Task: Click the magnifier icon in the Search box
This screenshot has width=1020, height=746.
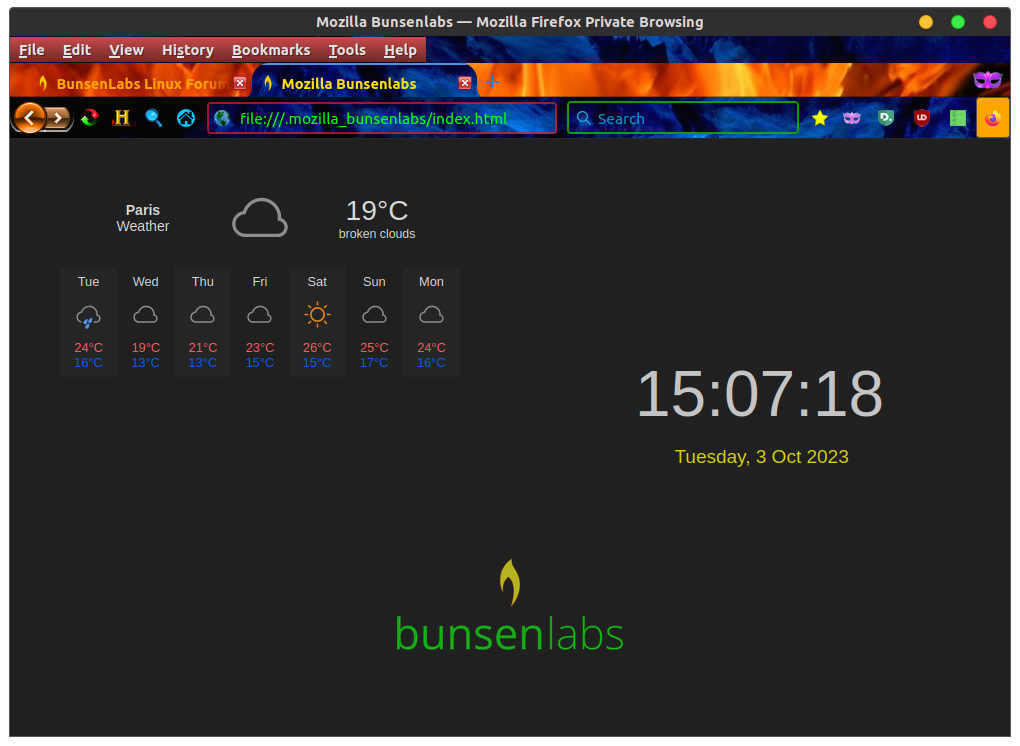Action: (584, 118)
